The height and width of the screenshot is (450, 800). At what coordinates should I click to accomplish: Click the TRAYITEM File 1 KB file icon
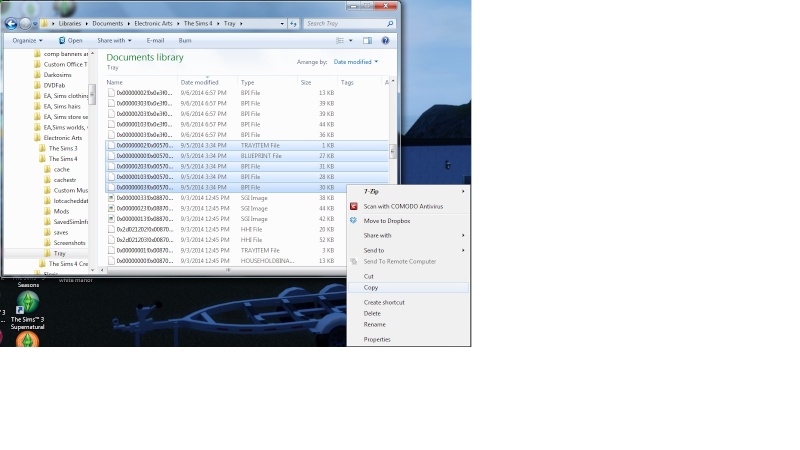pyautogui.click(x=111, y=145)
